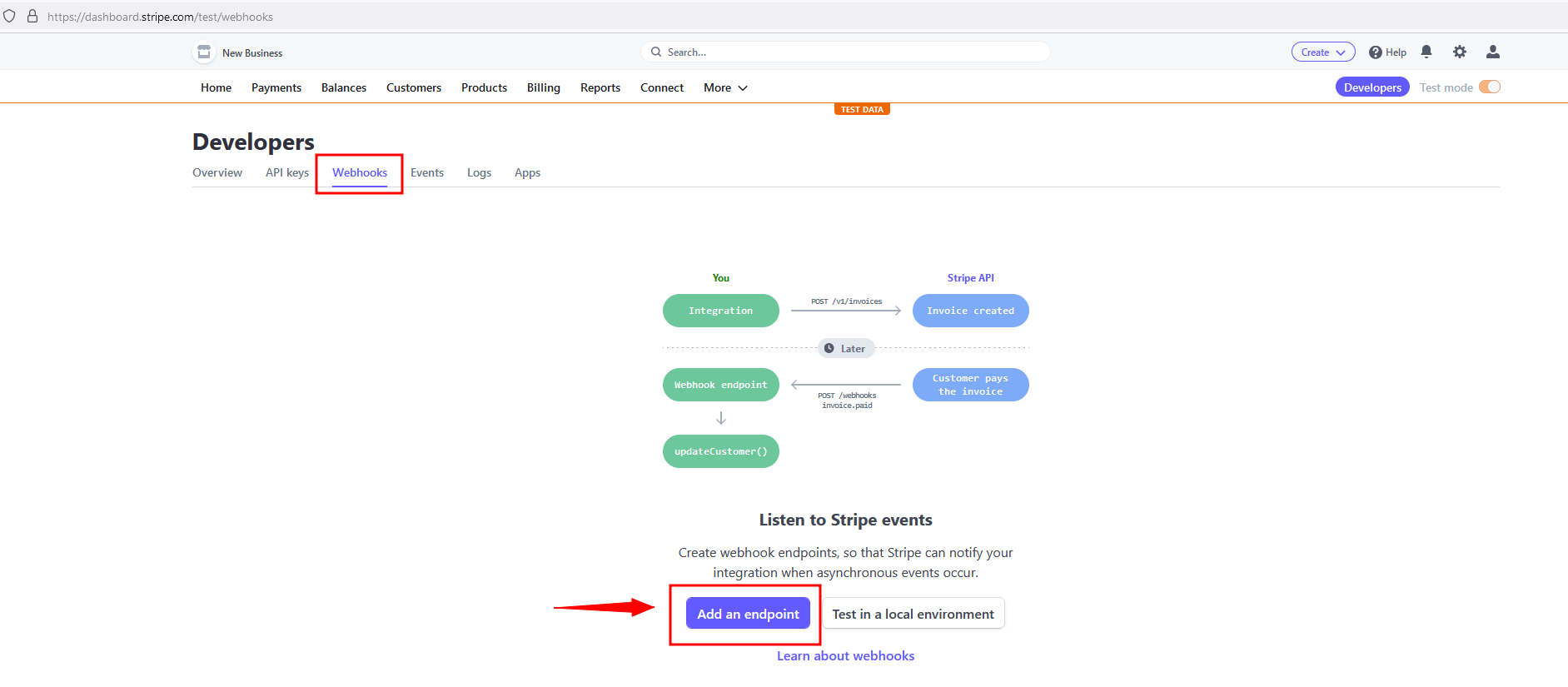
Task: Open the Billing navigation item
Action: [544, 87]
